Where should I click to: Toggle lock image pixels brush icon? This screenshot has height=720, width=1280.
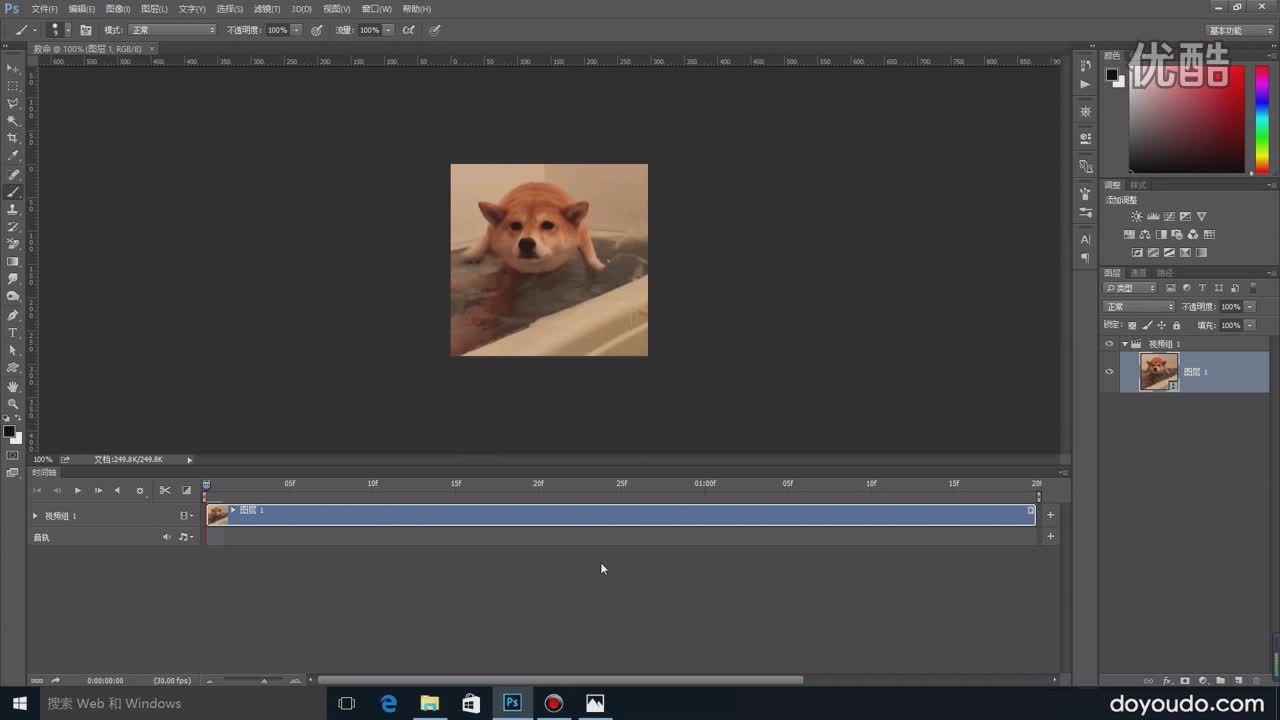(1147, 325)
